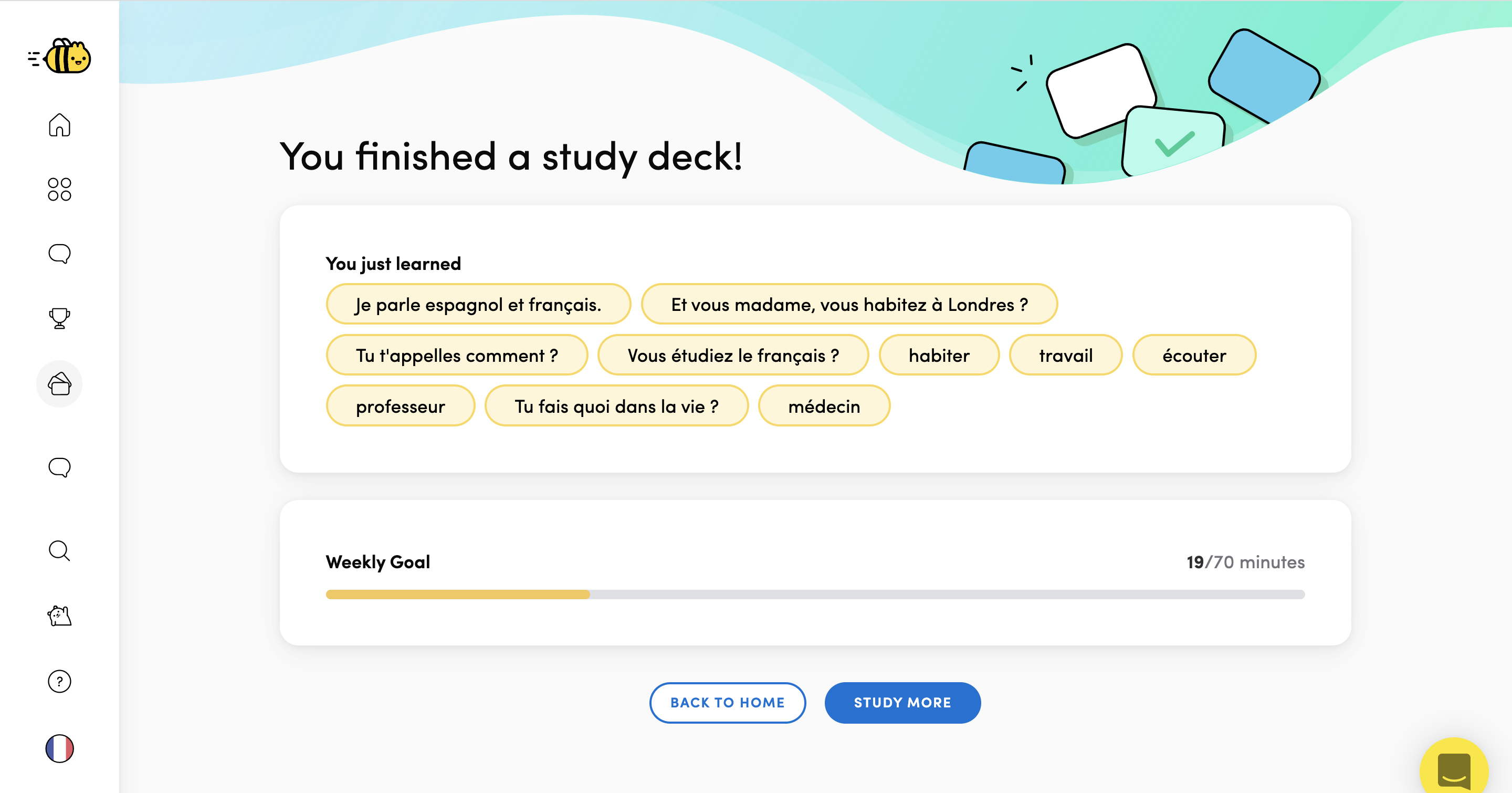Click the 'médecin' word chip
This screenshot has height=793, width=1512.
(824, 406)
